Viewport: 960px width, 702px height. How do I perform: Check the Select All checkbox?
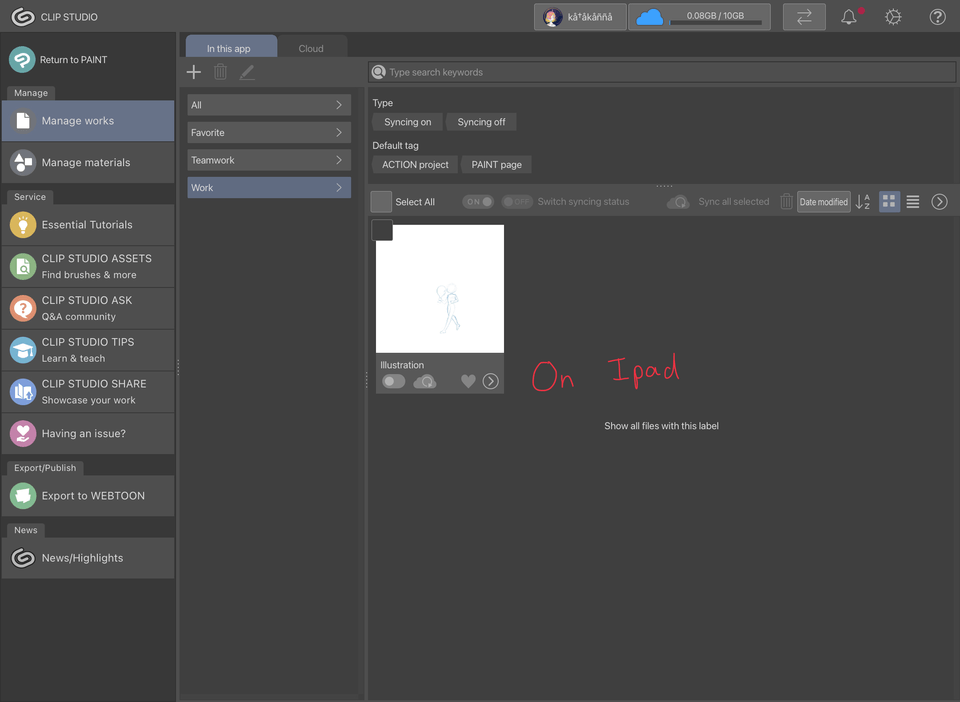click(380, 201)
